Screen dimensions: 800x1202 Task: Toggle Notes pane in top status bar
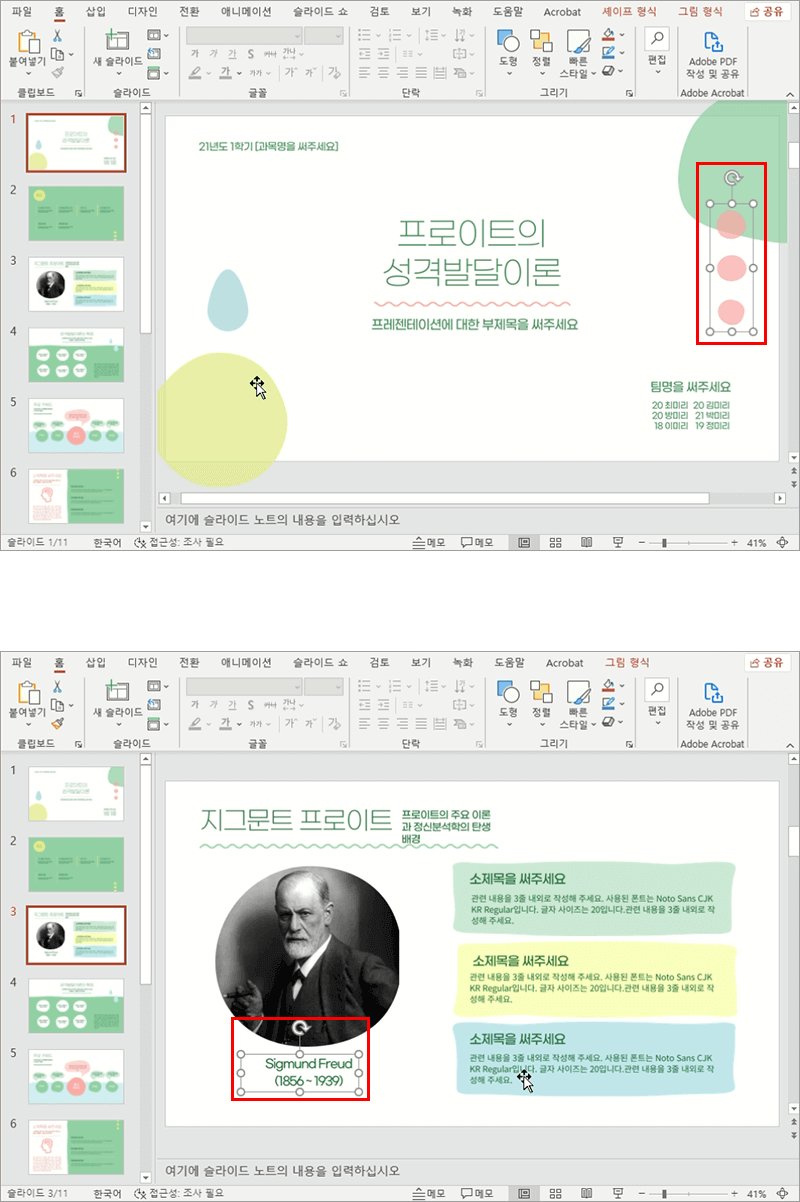[x=428, y=542]
